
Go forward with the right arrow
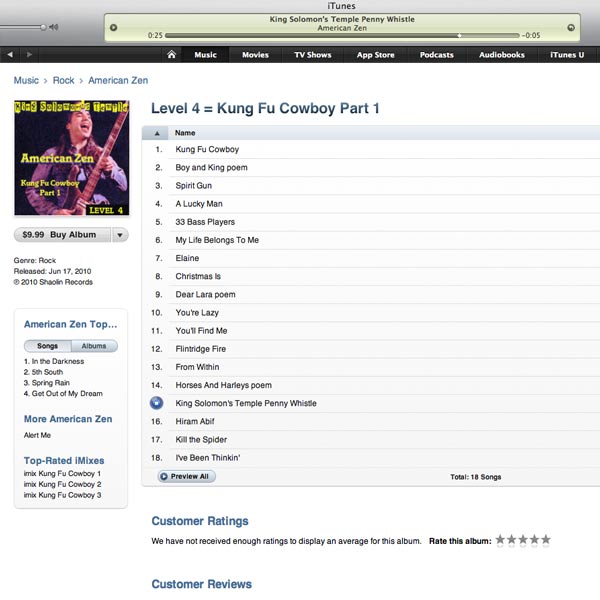[x=29, y=55]
